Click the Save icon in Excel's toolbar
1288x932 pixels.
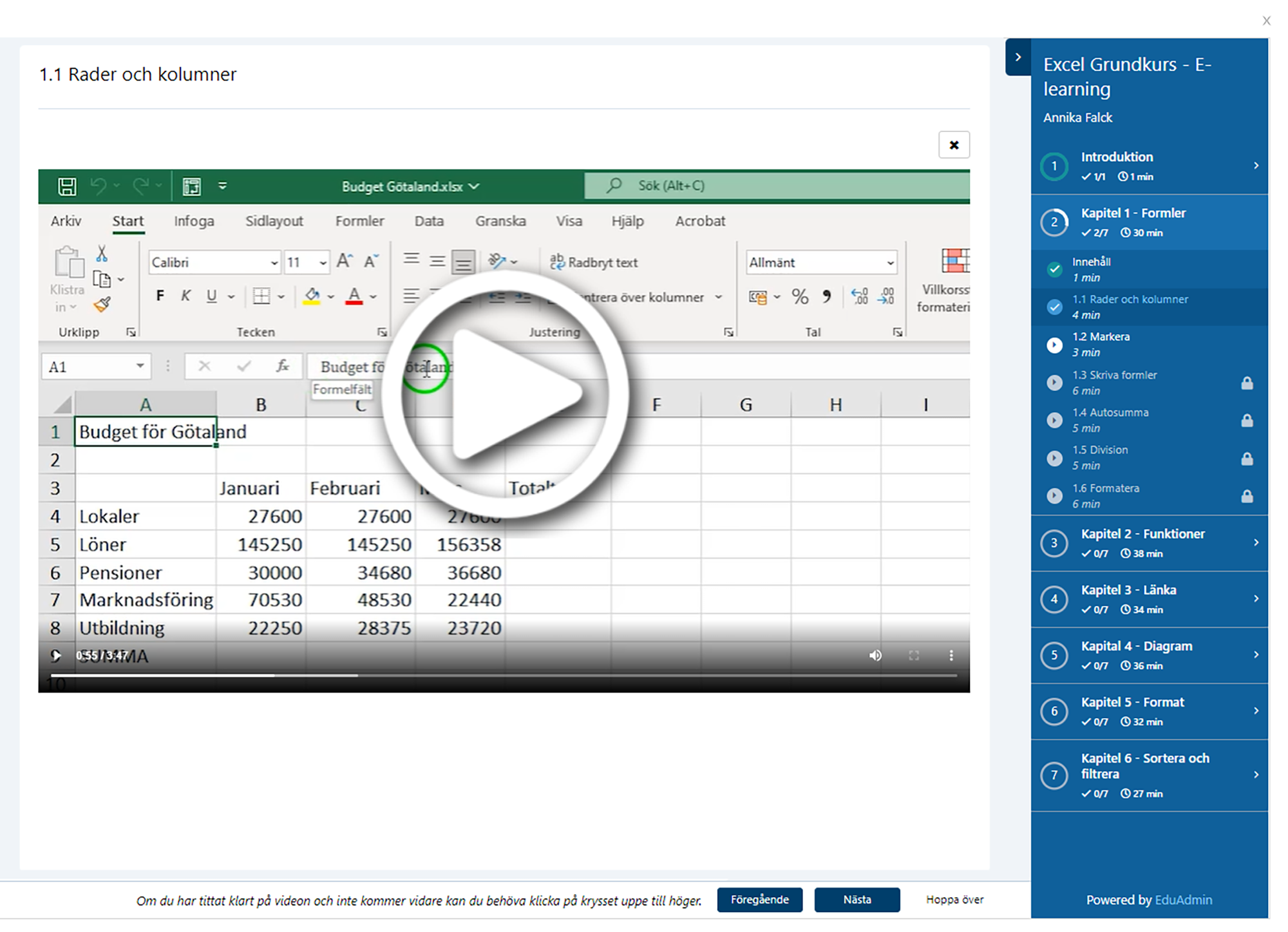click(x=67, y=186)
